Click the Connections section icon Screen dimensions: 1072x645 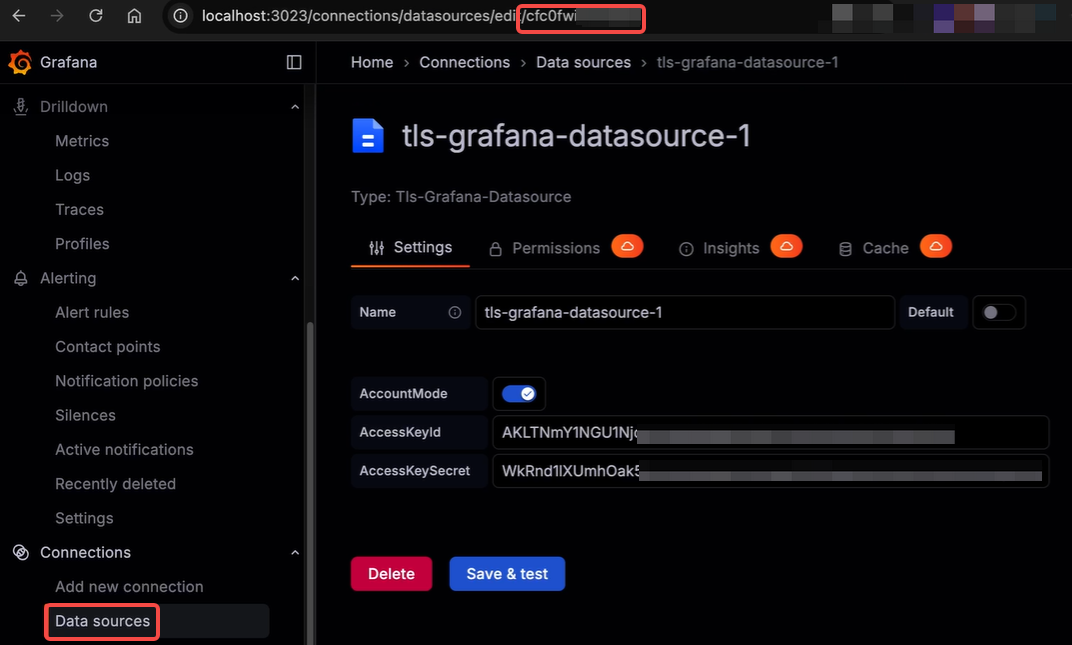(21, 553)
